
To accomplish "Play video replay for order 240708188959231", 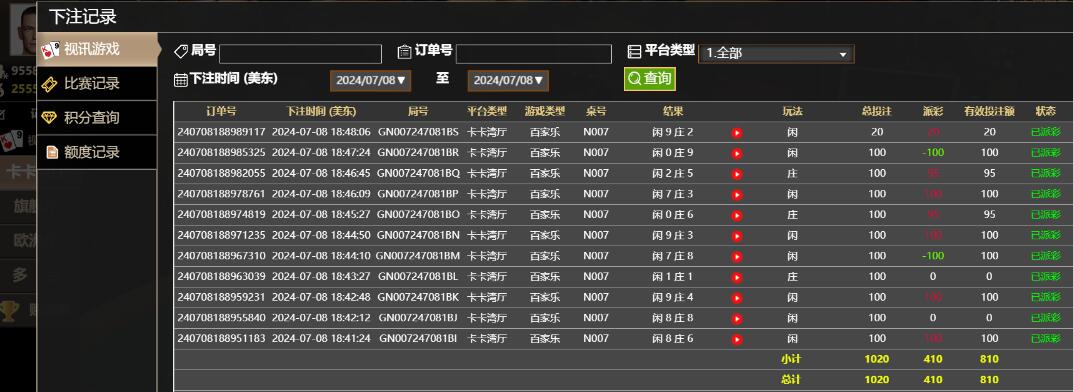I will click(737, 298).
